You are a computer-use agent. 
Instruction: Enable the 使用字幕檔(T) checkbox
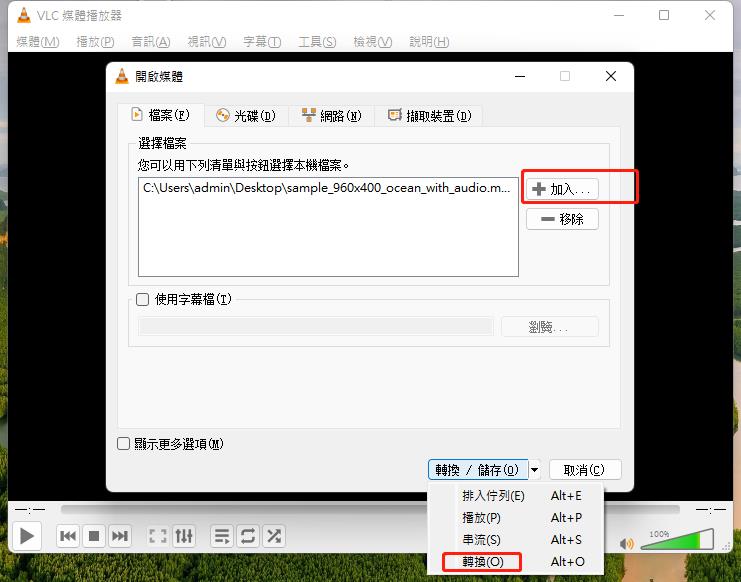point(142,300)
